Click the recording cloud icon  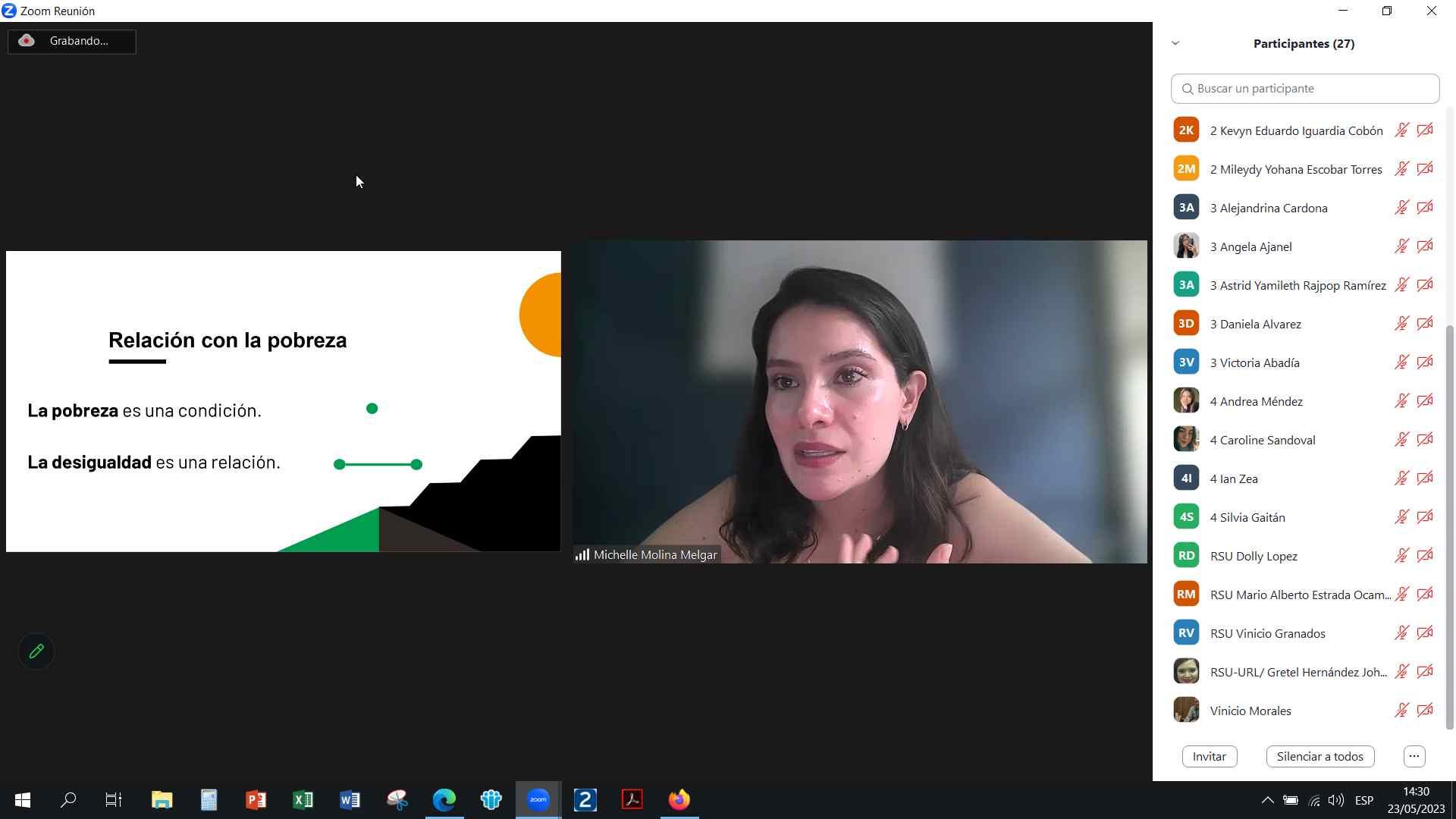coord(27,41)
